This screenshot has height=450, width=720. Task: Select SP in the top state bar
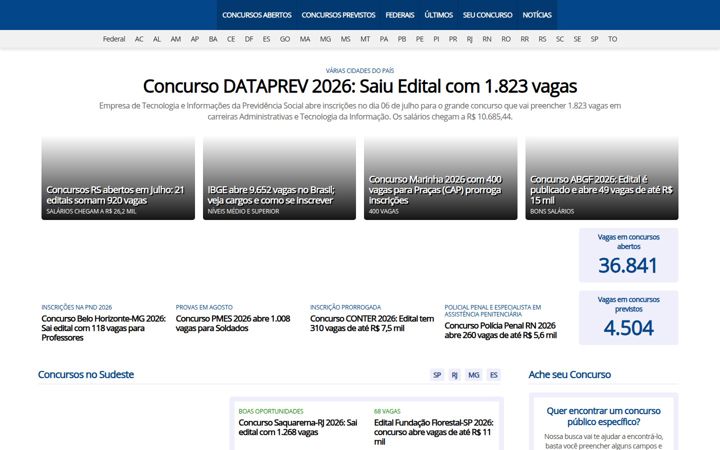click(x=595, y=39)
